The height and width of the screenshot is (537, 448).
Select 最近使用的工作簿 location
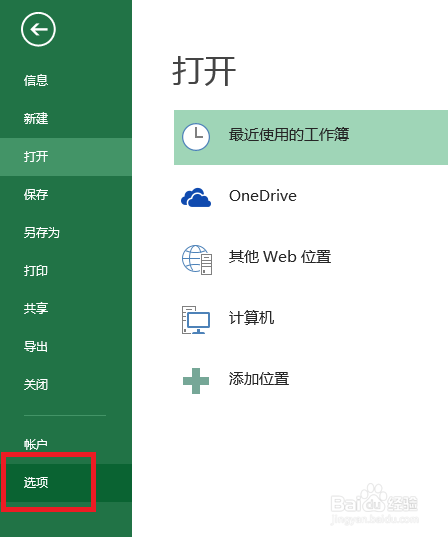(x=311, y=137)
